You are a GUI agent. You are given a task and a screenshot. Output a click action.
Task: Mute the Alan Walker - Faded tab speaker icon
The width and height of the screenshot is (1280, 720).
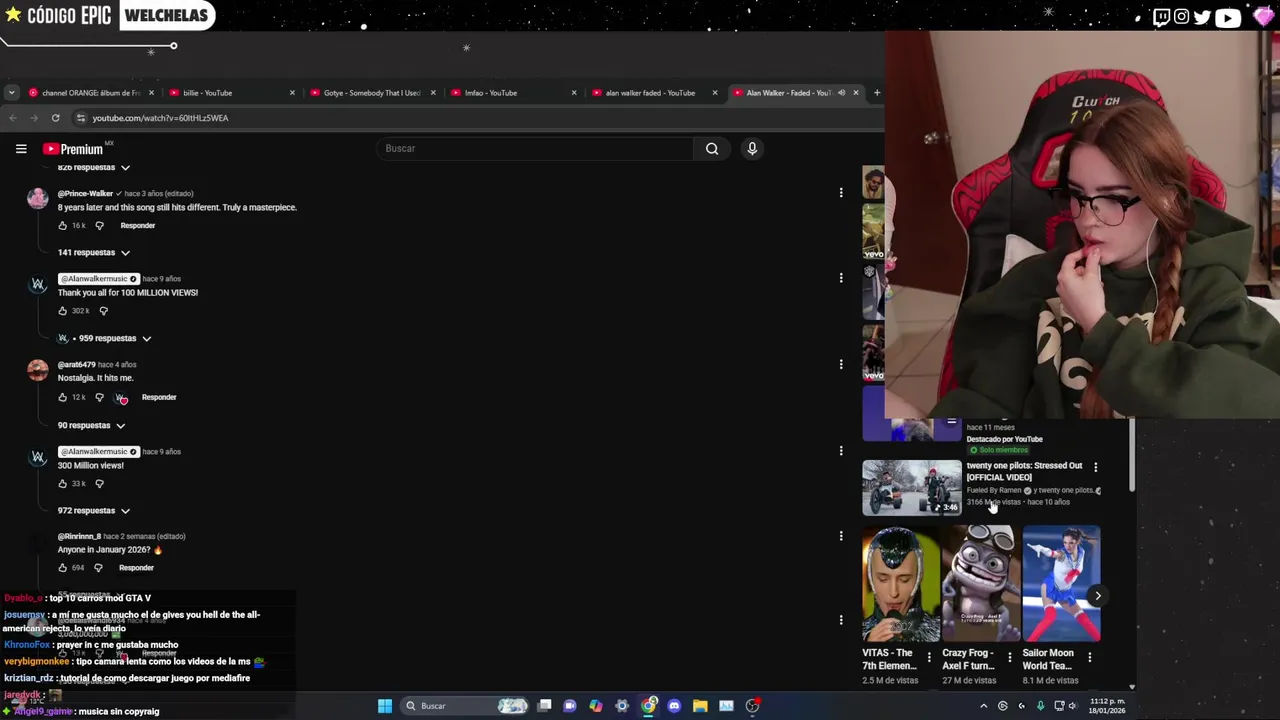pyautogui.click(x=841, y=93)
